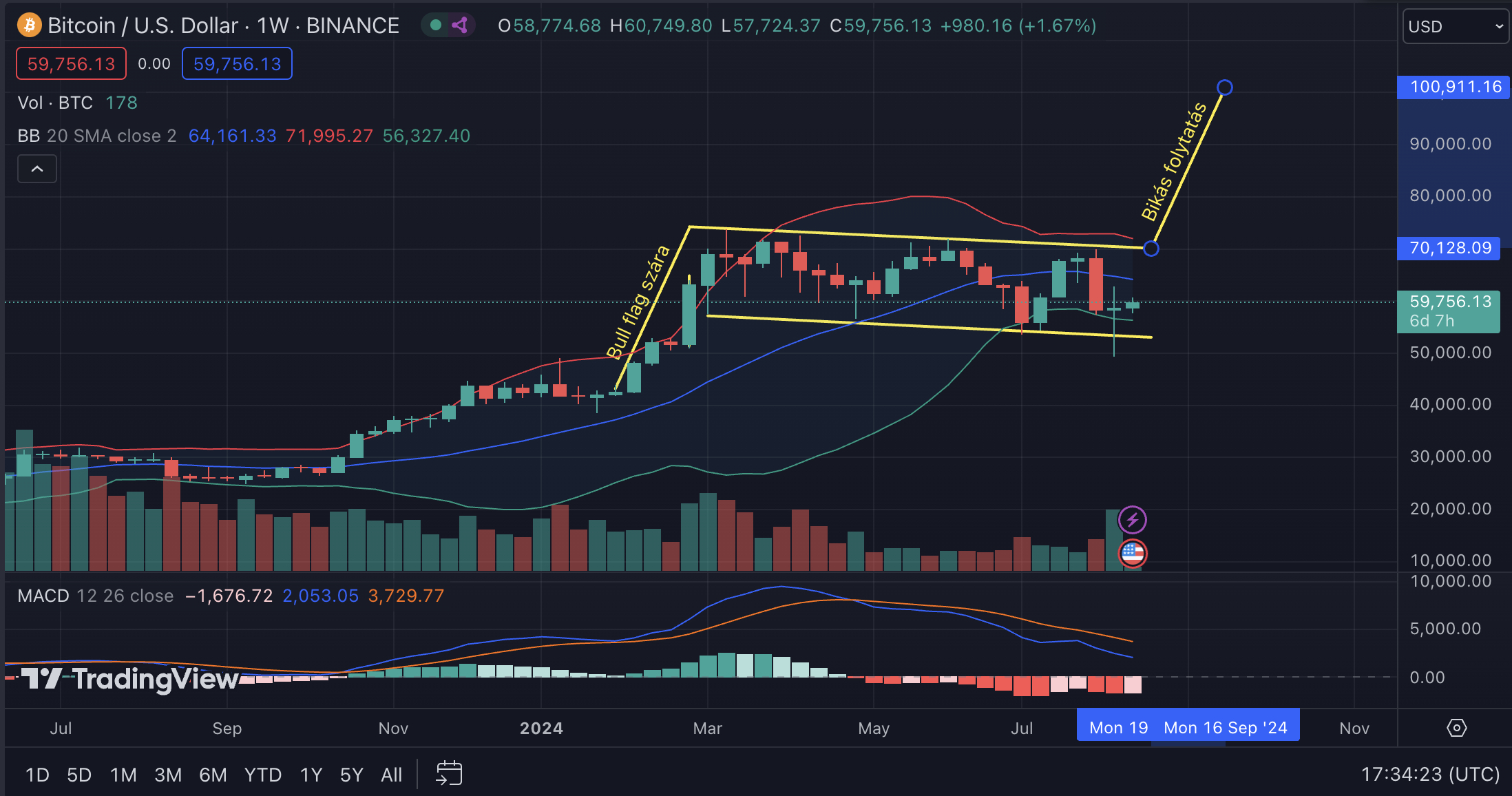Click the Bitcoin symbol logo icon

coord(29,25)
